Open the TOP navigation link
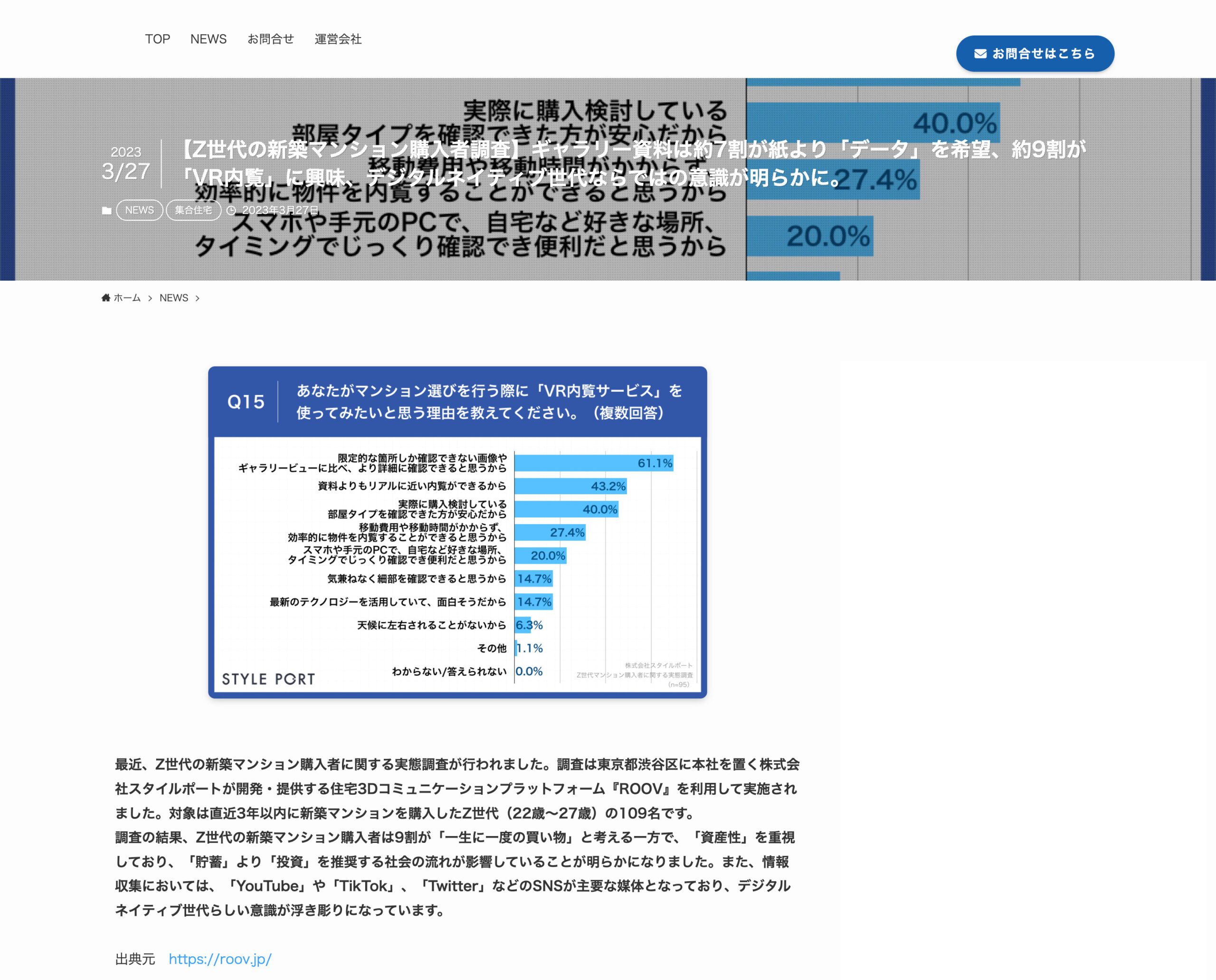Screen dimensions: 1216x980 158,39
